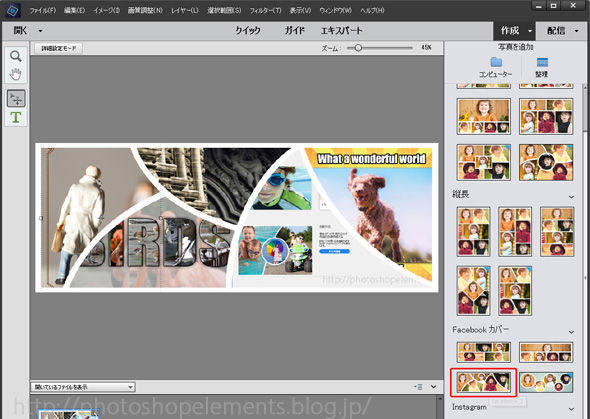Collapse the Facebook カバー section
The image size is (590, 419).
click(571, 332)
